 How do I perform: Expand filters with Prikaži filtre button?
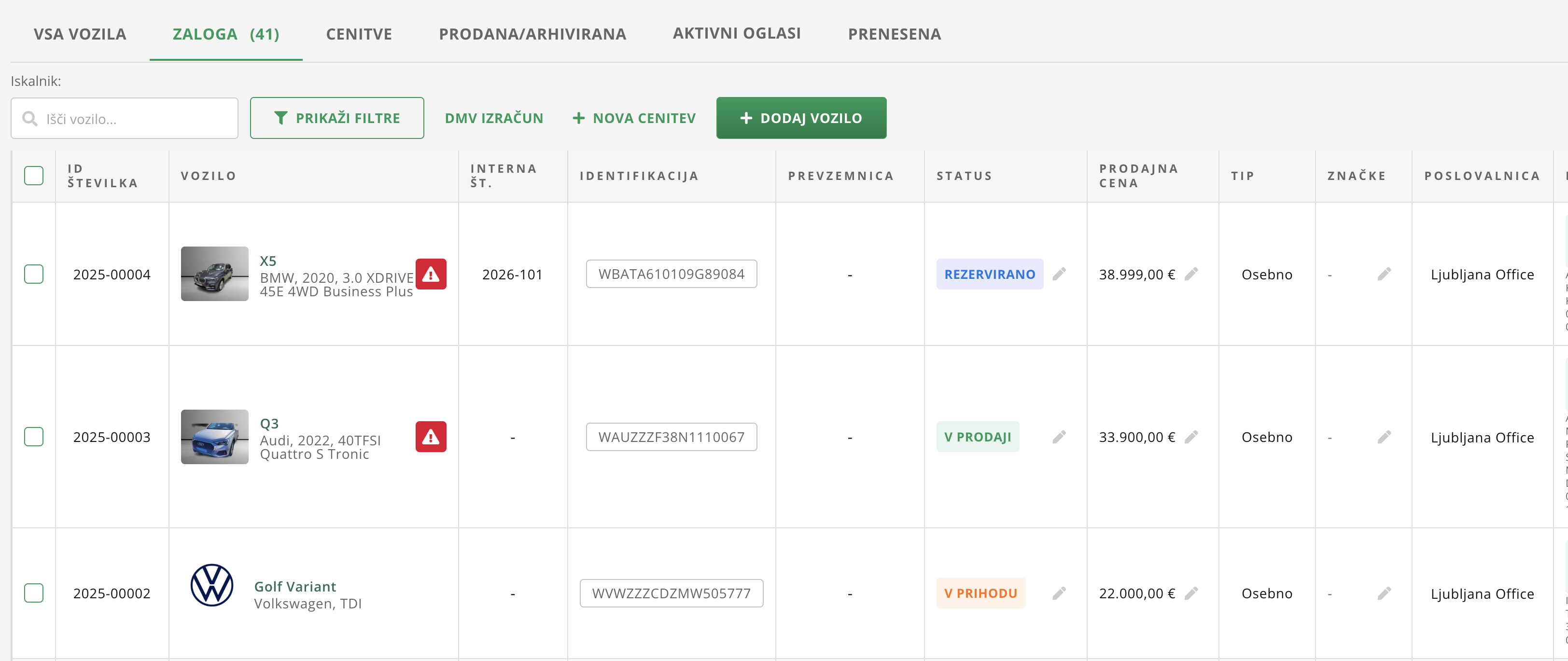(x=336, y=118)
